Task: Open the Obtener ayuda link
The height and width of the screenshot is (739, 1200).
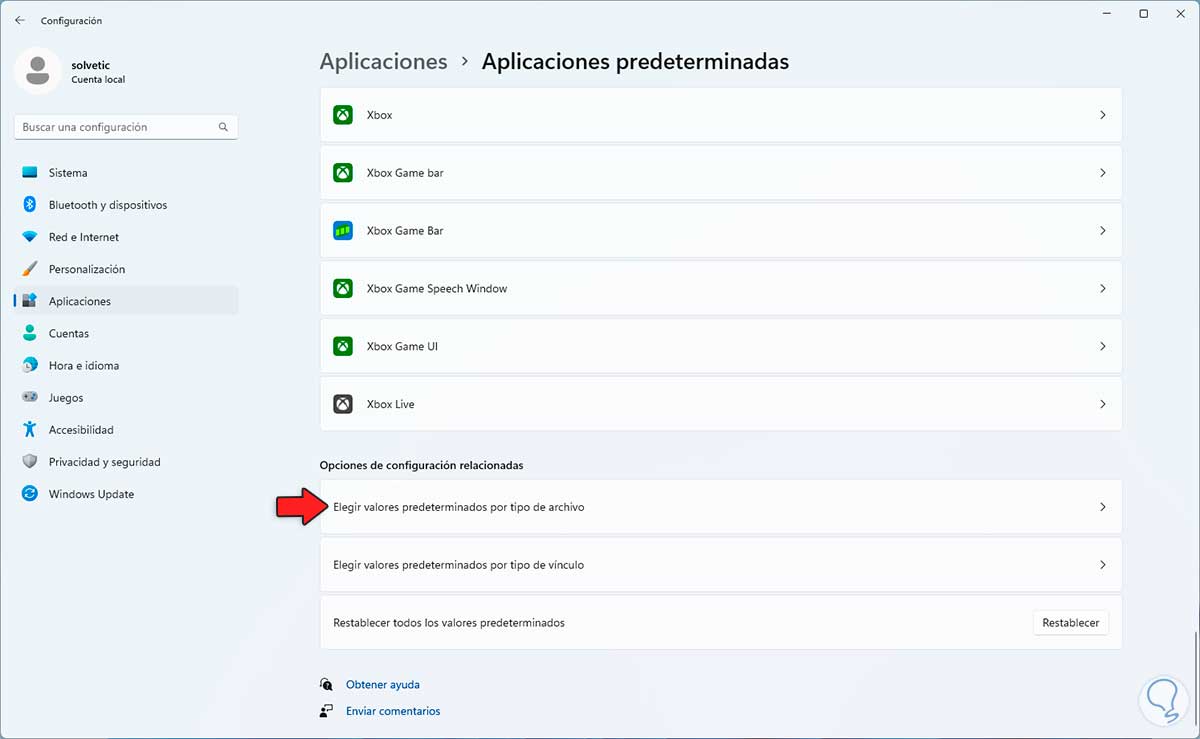Action: coord(383,685)
